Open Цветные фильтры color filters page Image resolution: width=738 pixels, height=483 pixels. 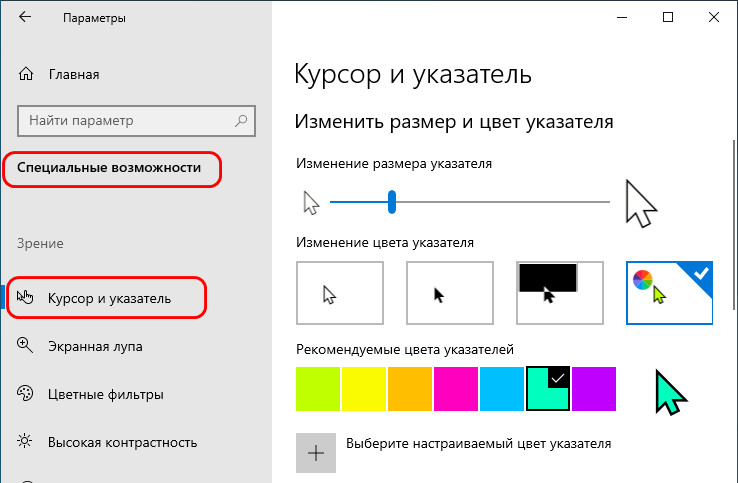[x=103, y=394]
